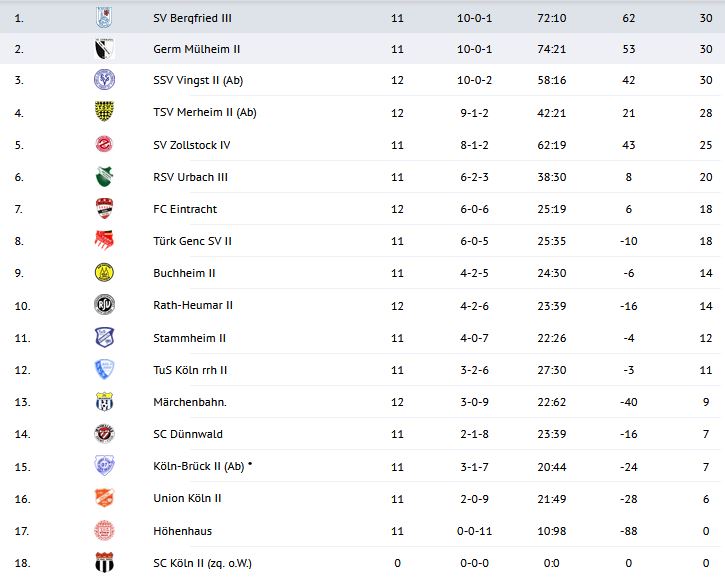This screenshot has width=725, height=577.
Task: Click the Türk Genc SV II logo
Action: pyautogui.click(x=104, y=241)
